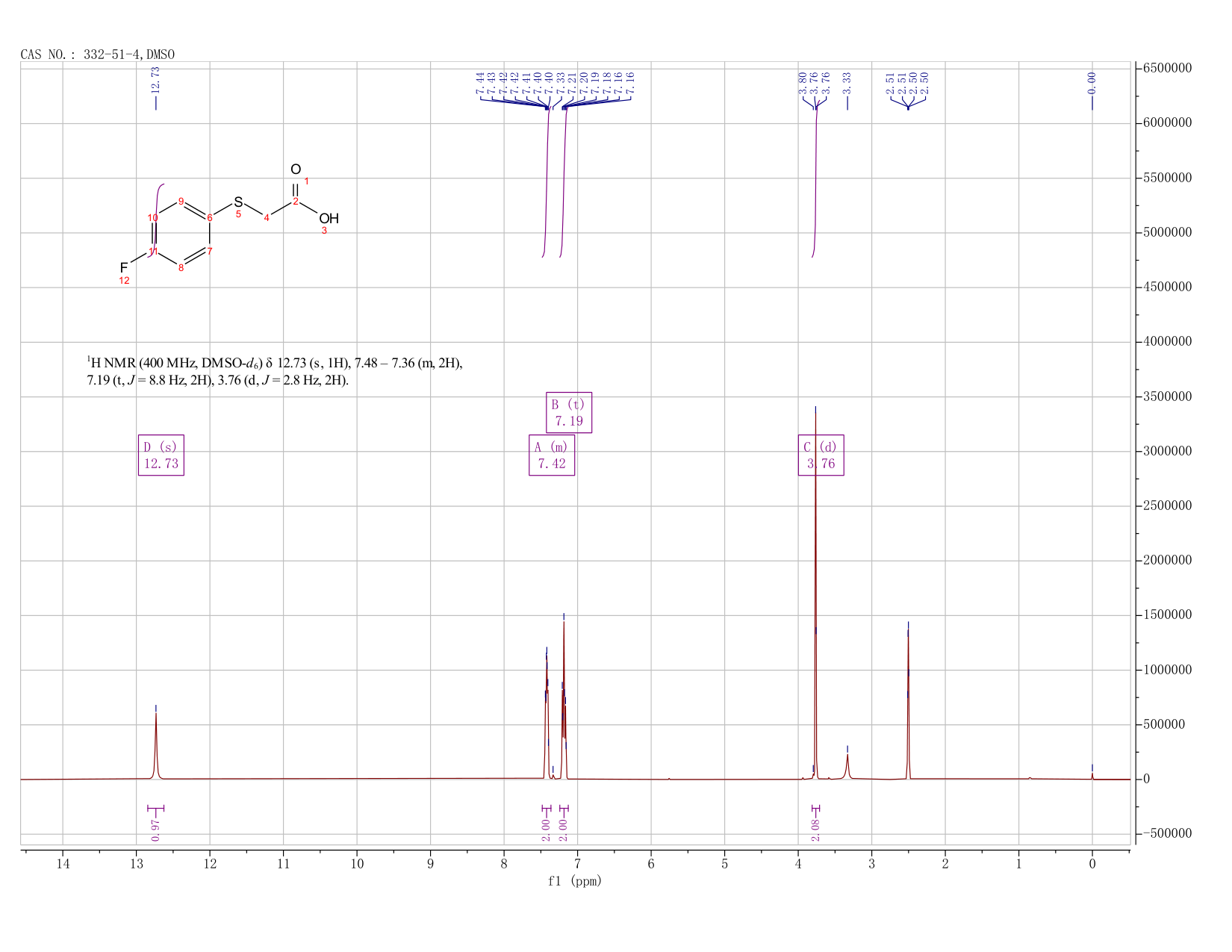Click the 3.33 peak label at top
1232x952 pixels.
pos(847,83)
